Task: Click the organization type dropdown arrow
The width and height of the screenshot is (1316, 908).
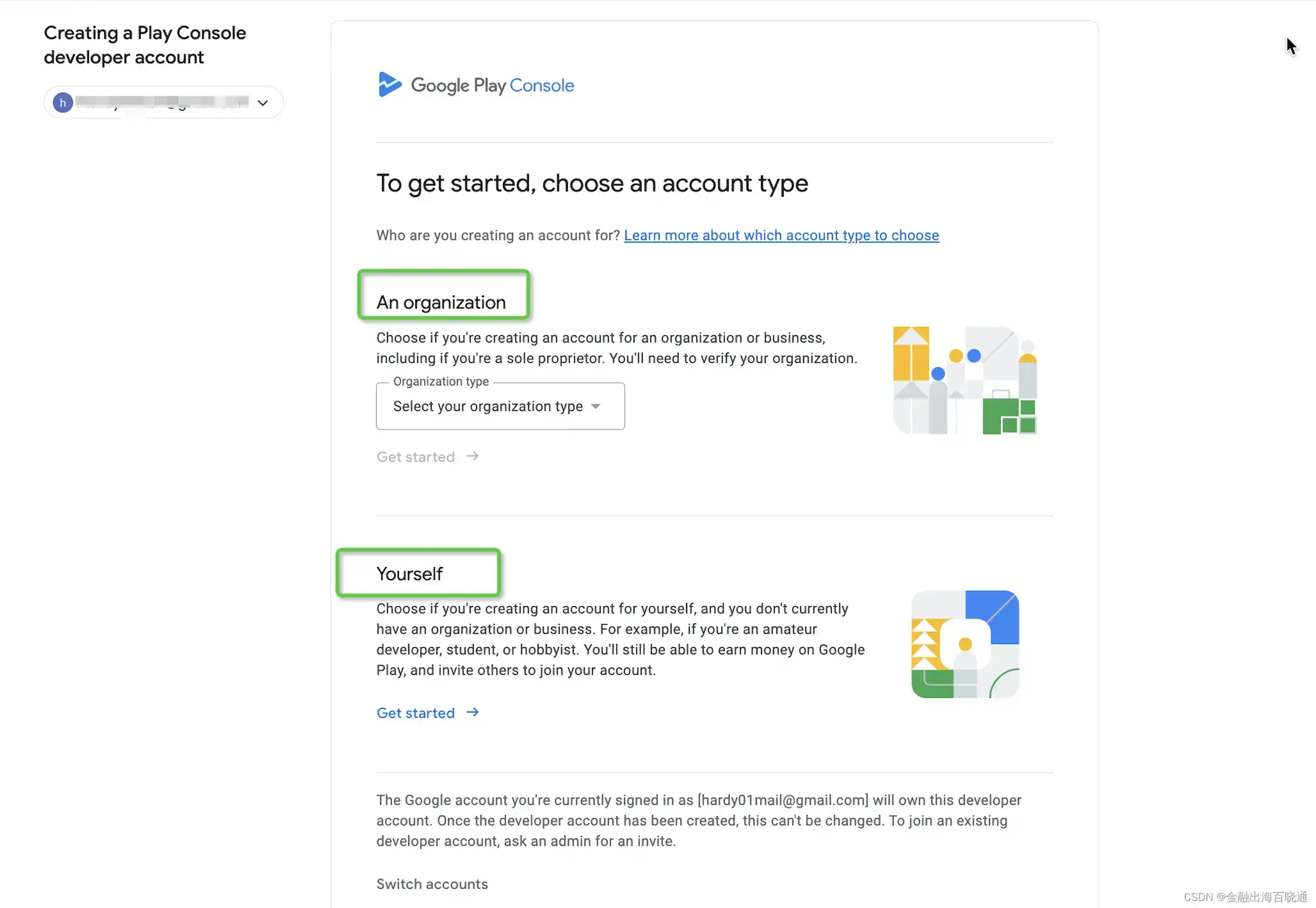Action: click(596, 407)
